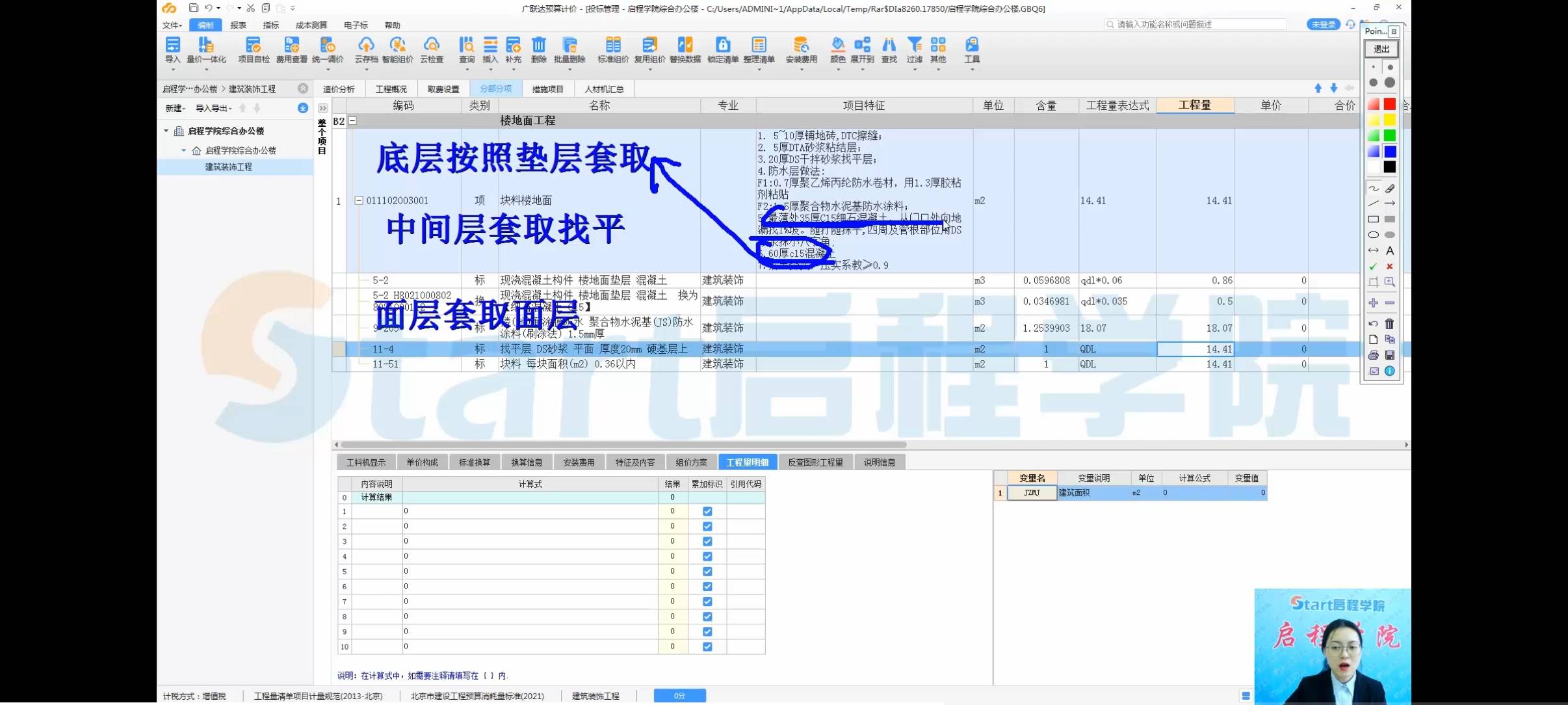This screenshot has height=705, width=1568.
Task: Click the 工程量 column header
Action: point(1195,105)
